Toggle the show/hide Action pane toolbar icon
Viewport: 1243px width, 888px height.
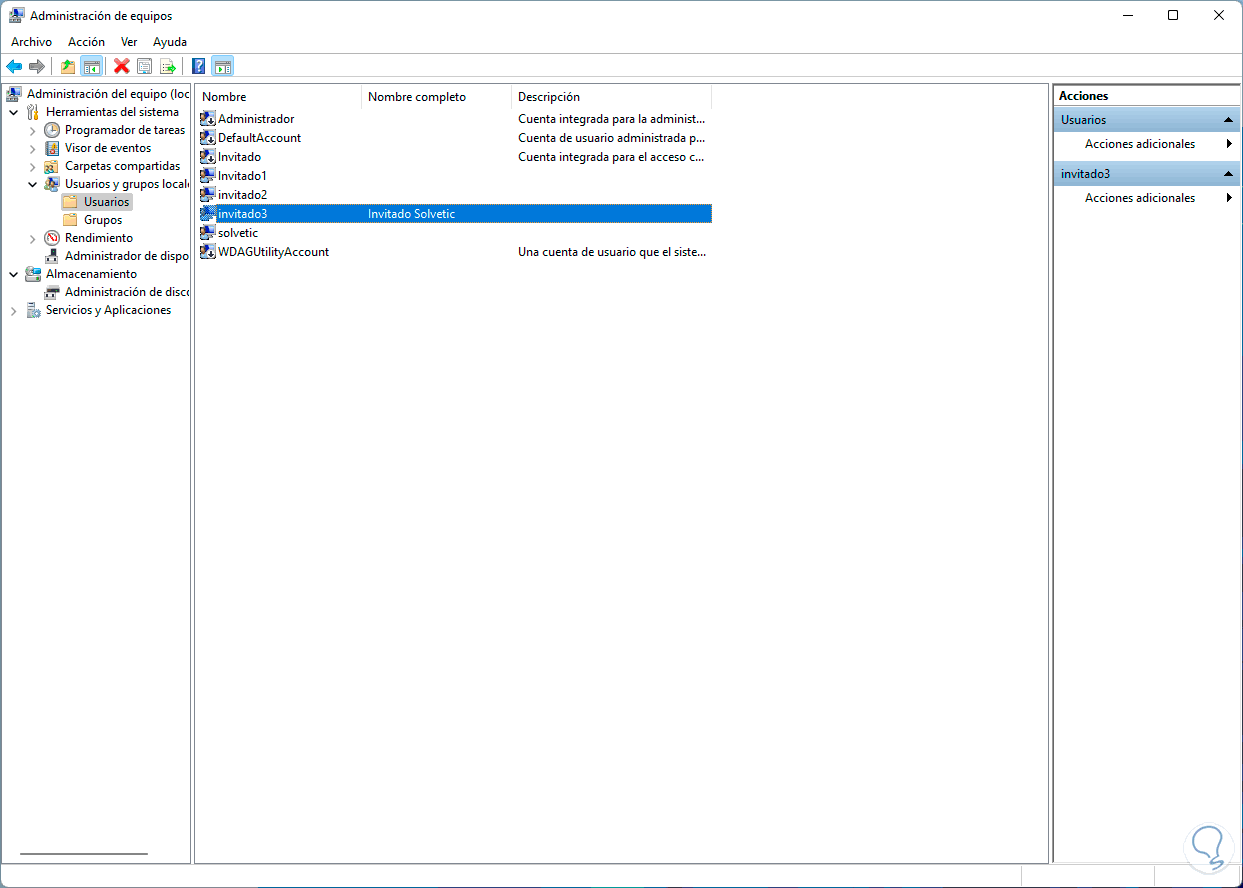223,67
